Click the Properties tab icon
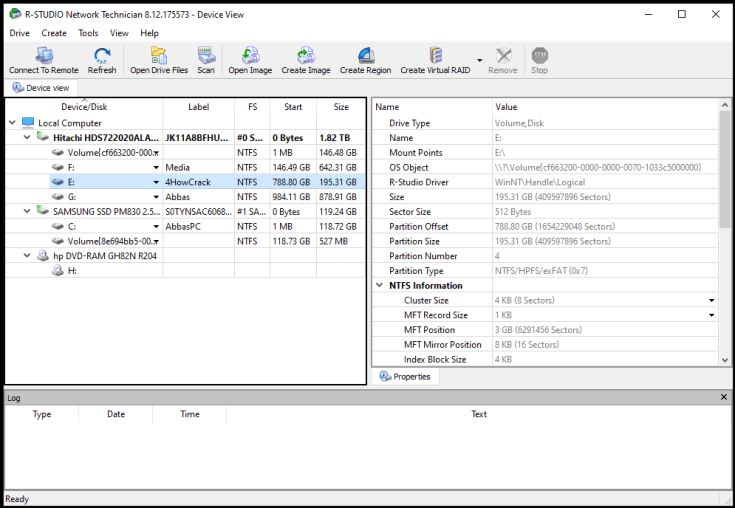Screen dimensions: 735x508 point(385,376)
